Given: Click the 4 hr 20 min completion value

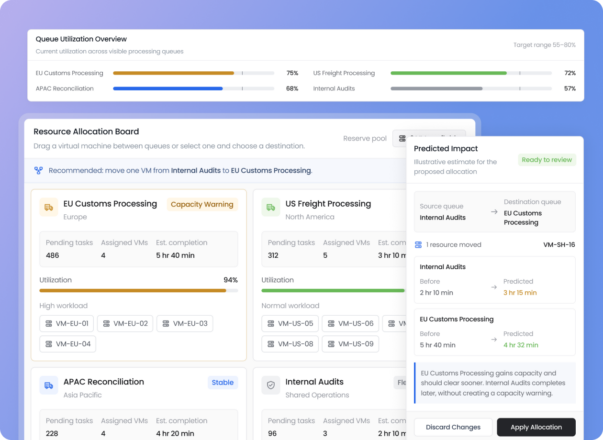Looking at the screenshot, I should coord(175,433).
